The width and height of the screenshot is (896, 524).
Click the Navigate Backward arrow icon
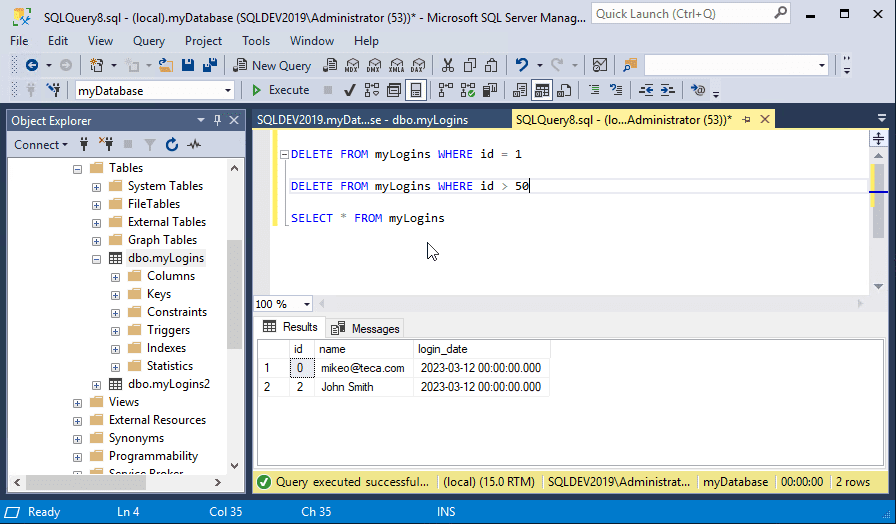coord(32,66)
